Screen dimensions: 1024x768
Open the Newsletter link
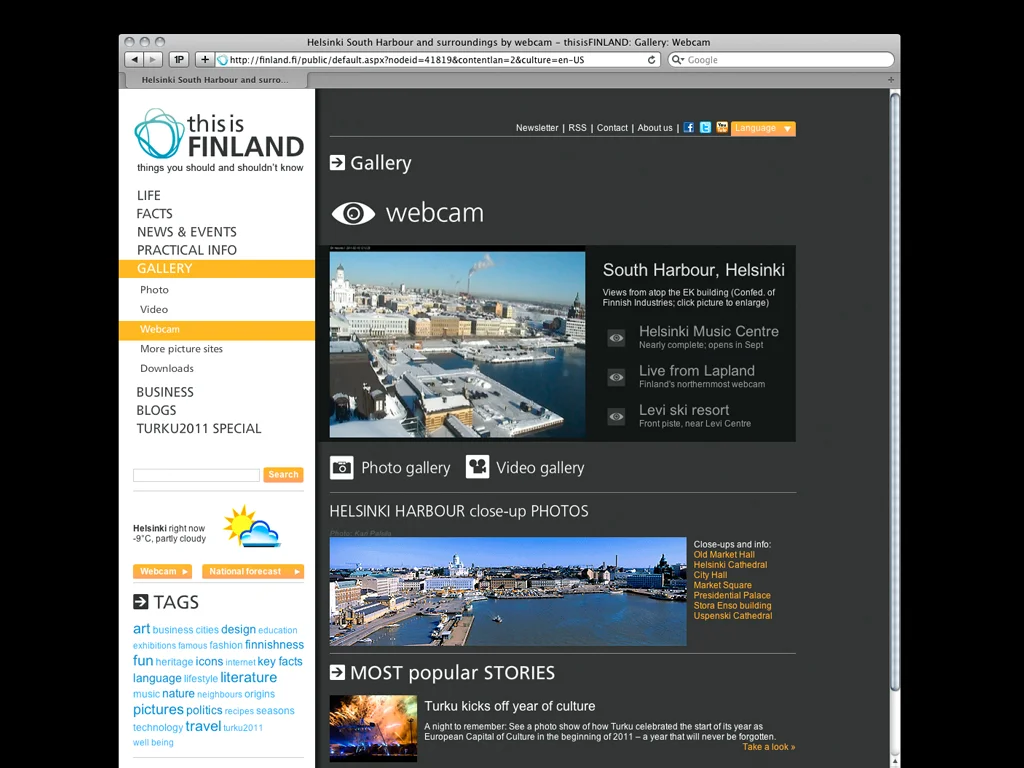click(x=537, y=128)
